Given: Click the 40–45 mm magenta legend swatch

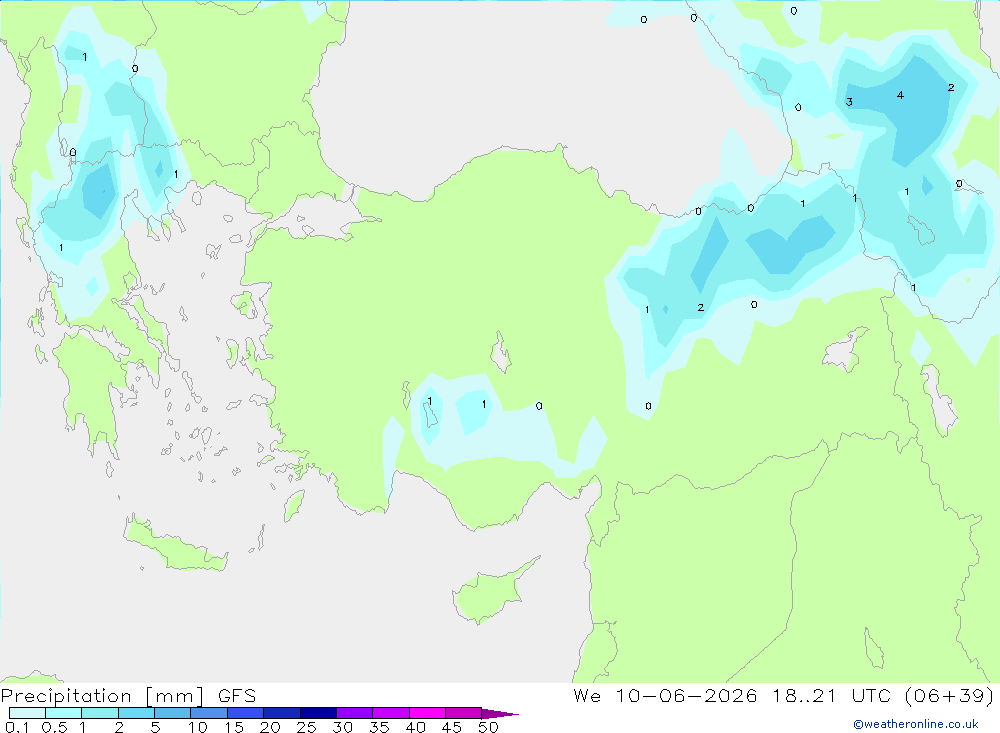Looking at the screenshot, I should click(x=427, y=713).
